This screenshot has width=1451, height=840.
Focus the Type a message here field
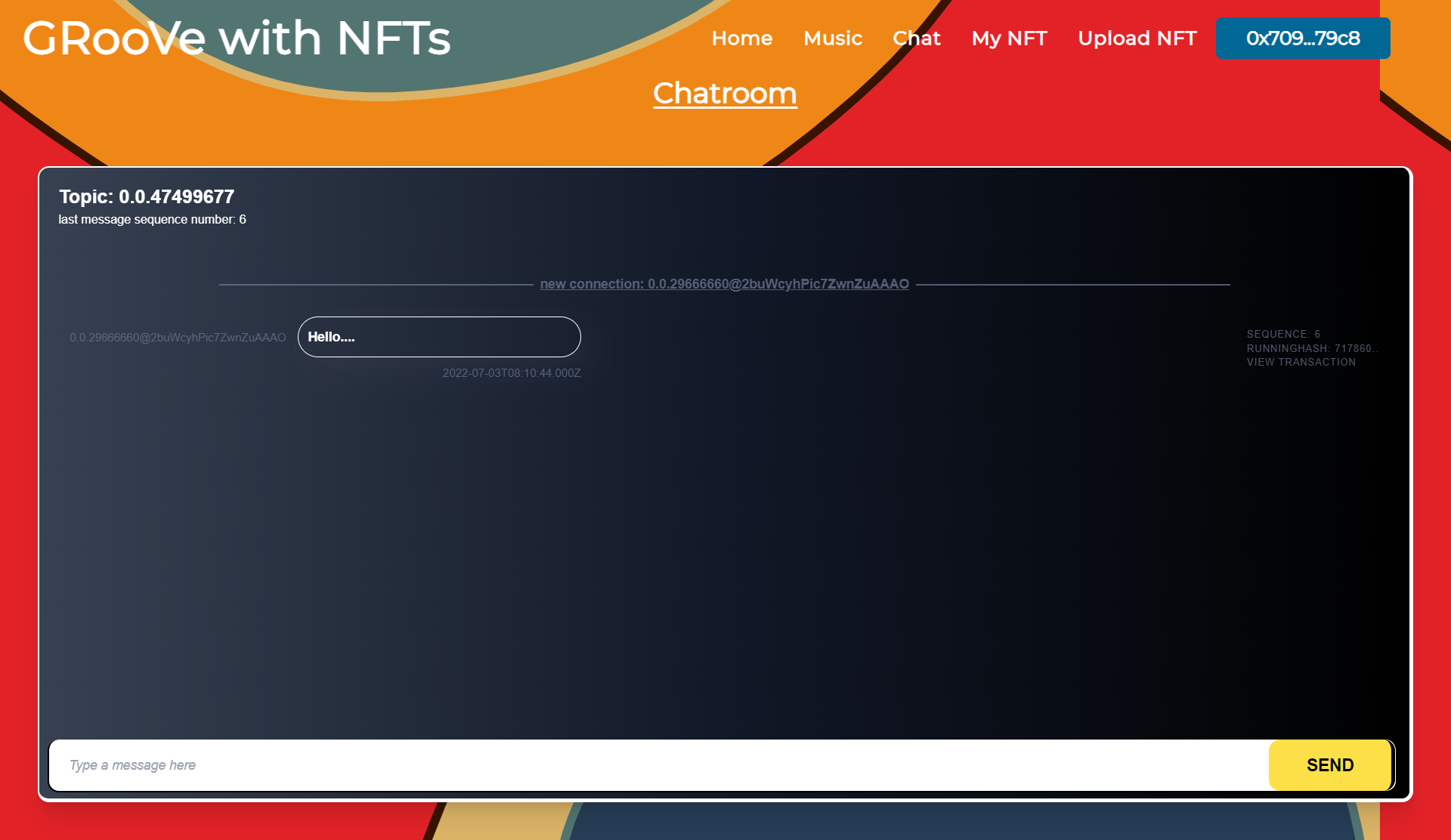click(x=657, y=765)
